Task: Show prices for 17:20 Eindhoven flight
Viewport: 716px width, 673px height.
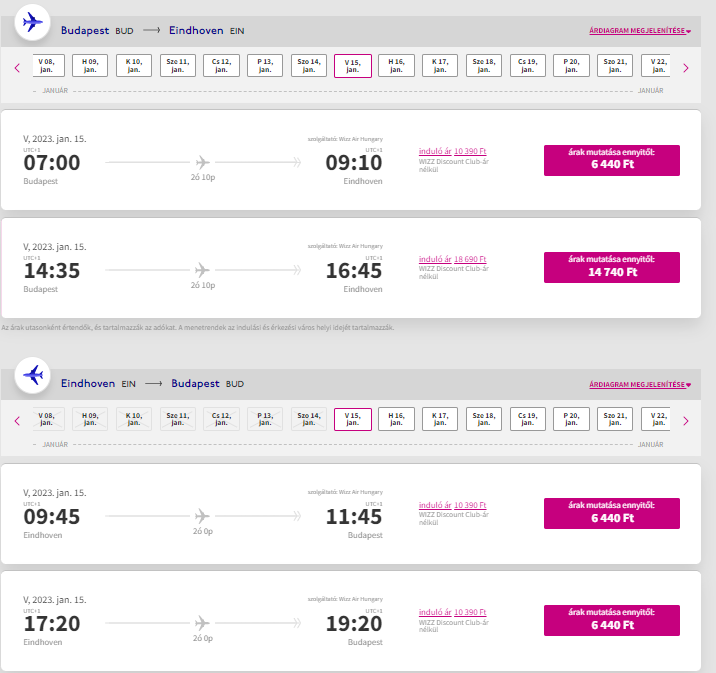Action: [611, 620]
